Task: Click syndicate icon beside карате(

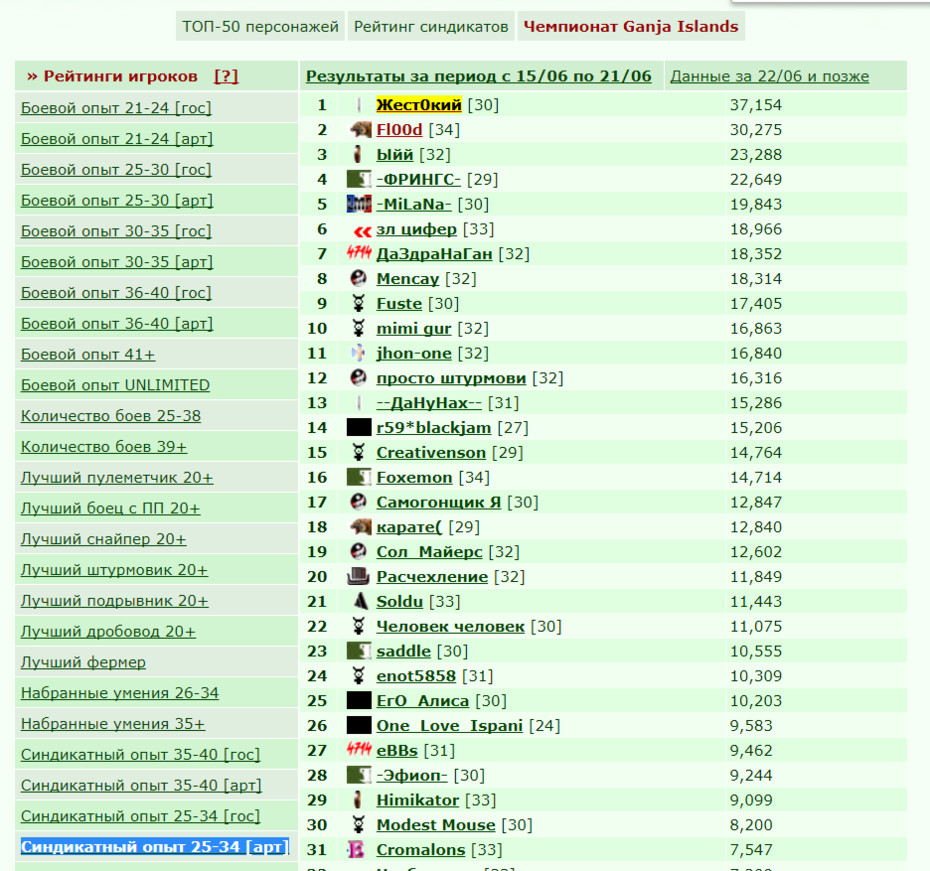Action: coord(359,527)
